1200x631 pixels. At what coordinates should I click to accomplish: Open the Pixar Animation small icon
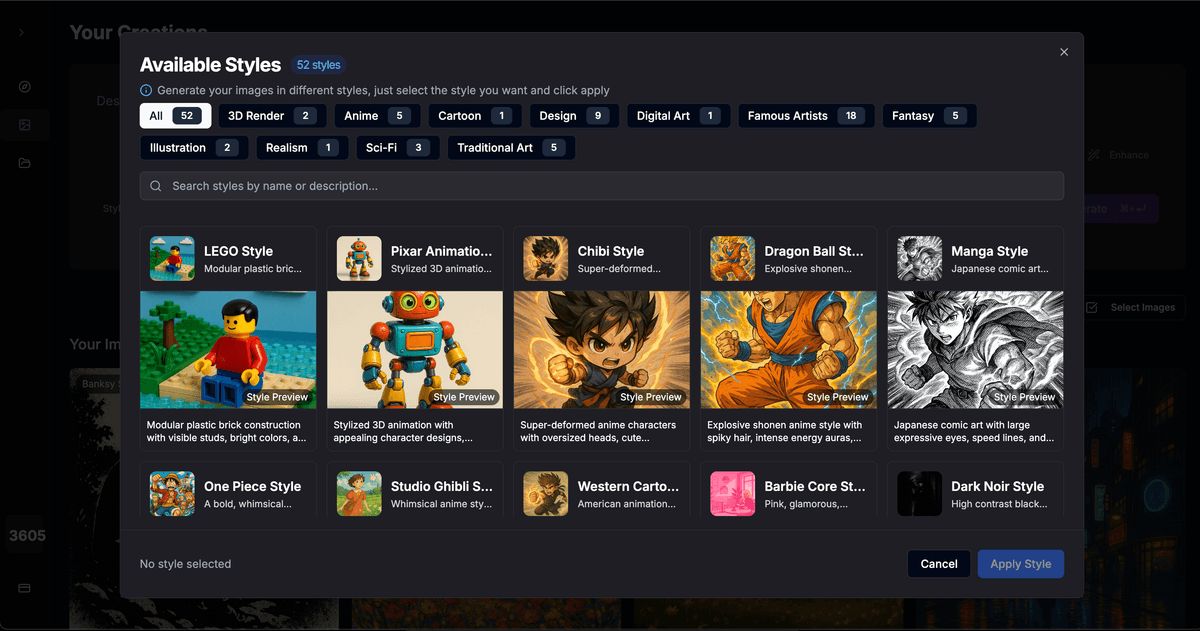[359, 258]
